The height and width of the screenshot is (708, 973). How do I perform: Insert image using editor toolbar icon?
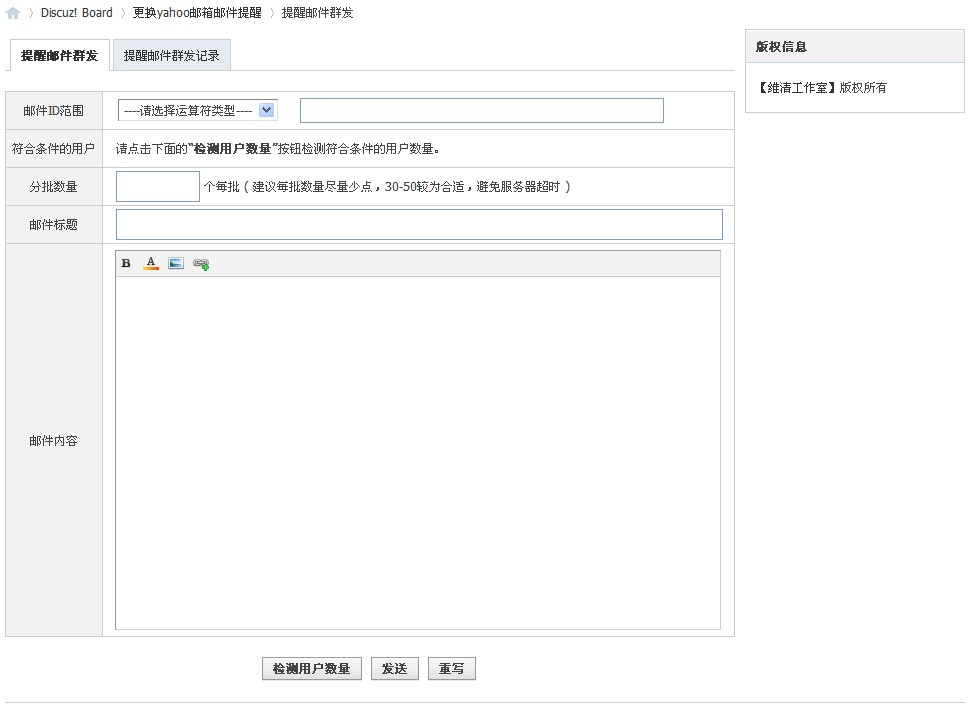[176, 263]
